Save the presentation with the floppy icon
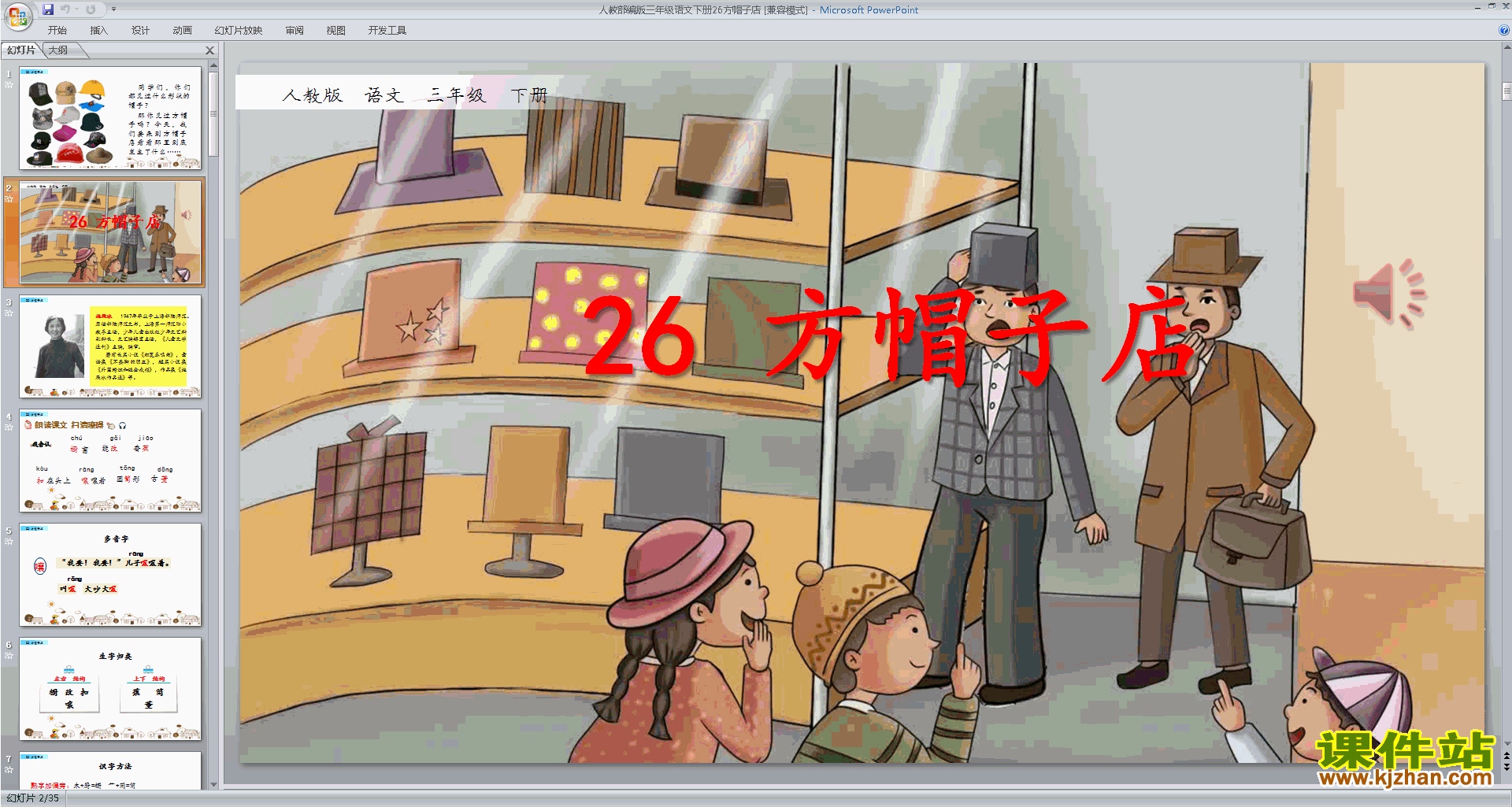This screenshot has width=1512, height=807. pos(48,9)
